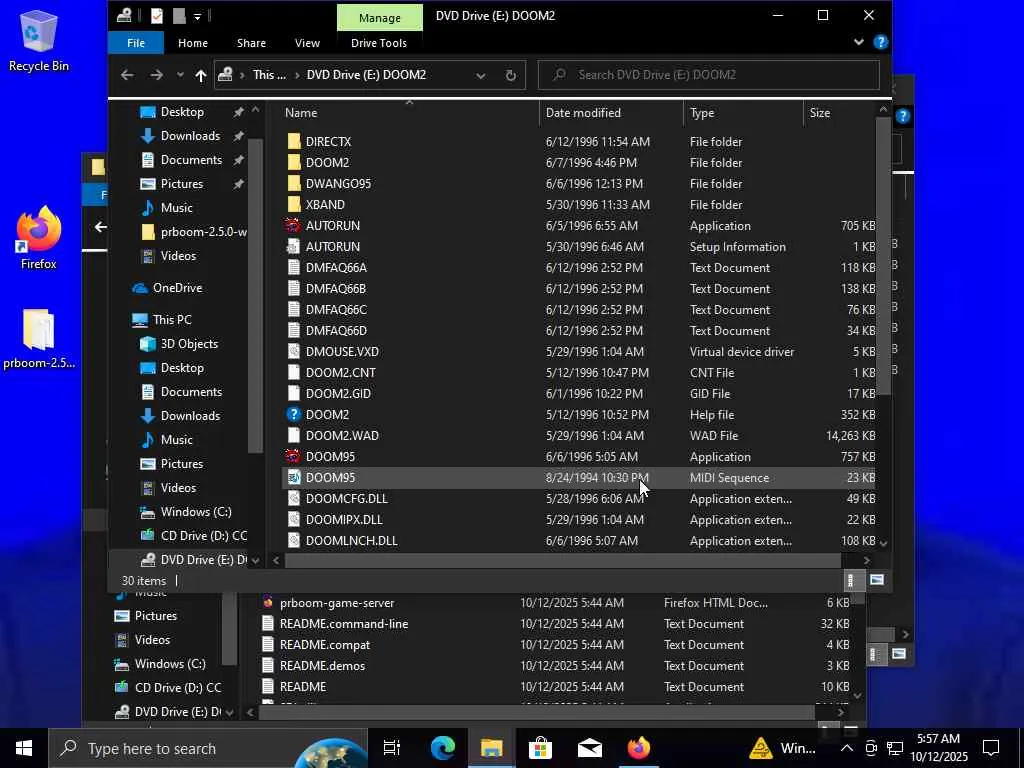
Task: Open the notification center icon
Action: pyautogui.click(x=991, y=748)
